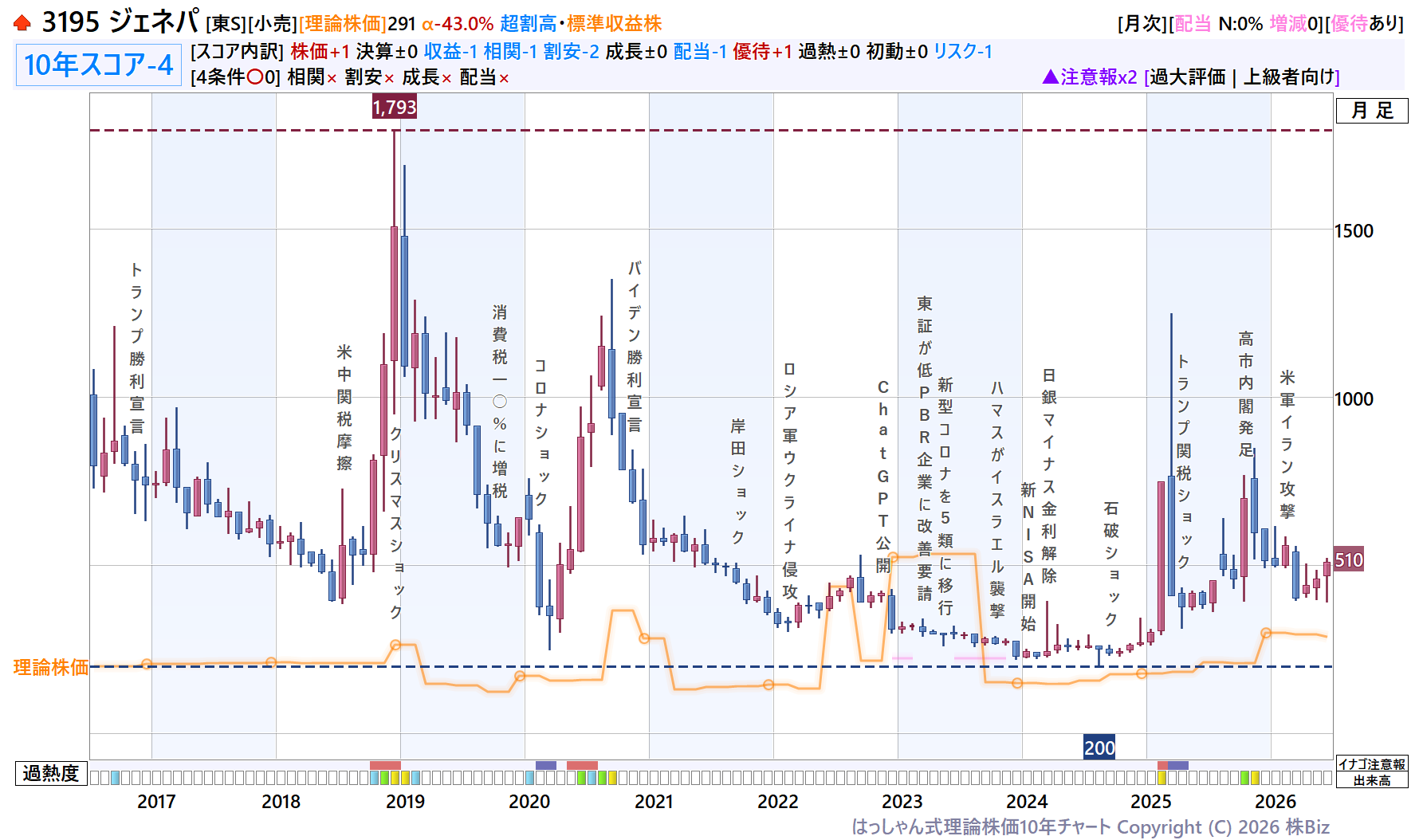Click the 2019 year label on axis
1419x840 pixels.
click(405, 801)
